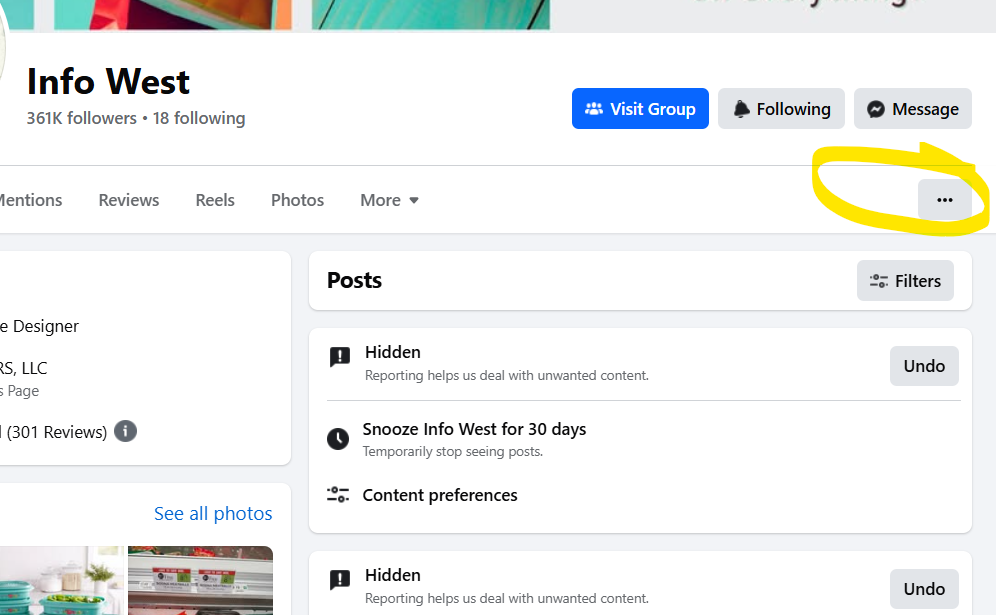The height and width of the screenshot is (615, 996).
Task: Toggle the Following notification button
Action: point(781,109)
